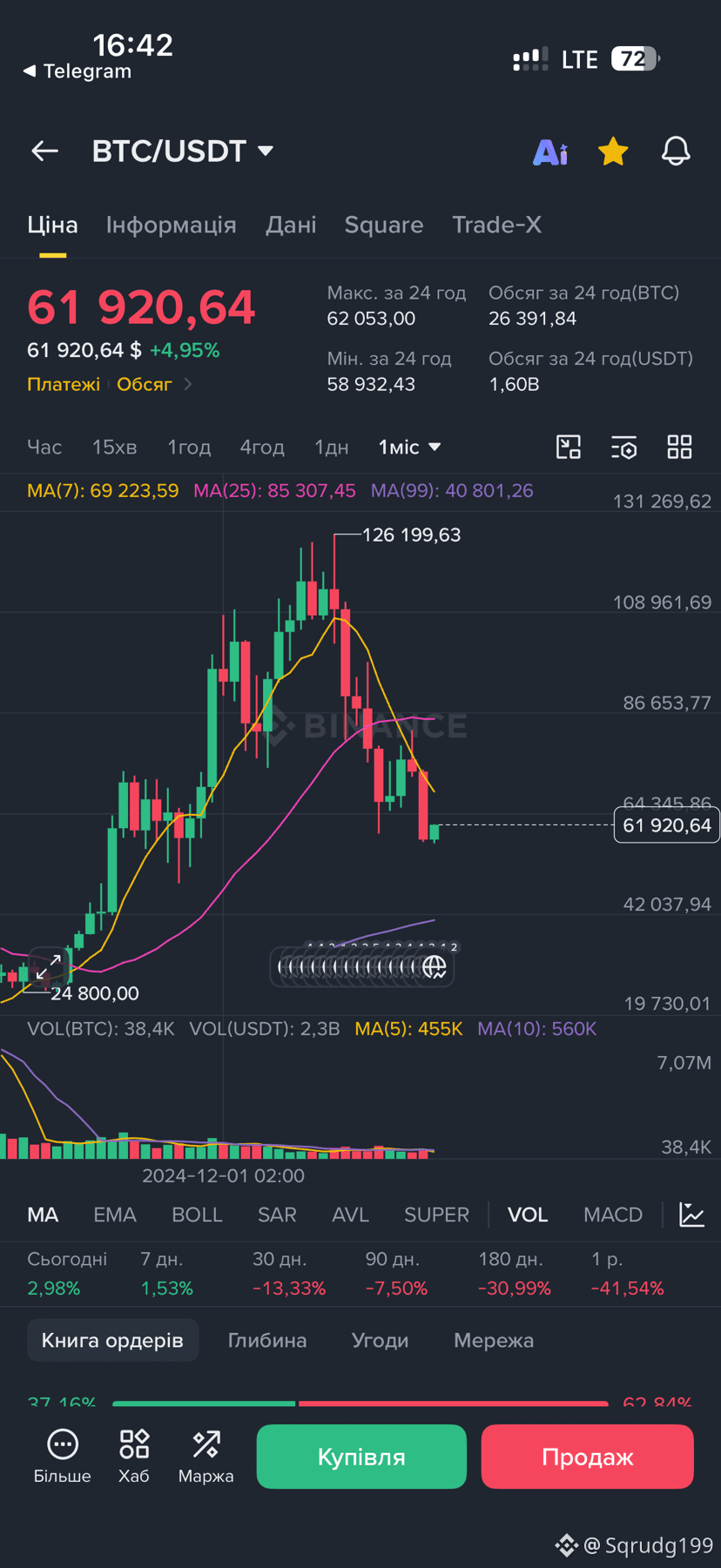Open the chart drawing tools icon
This screenshot has width=721, height=1568.
pos(568,448)
